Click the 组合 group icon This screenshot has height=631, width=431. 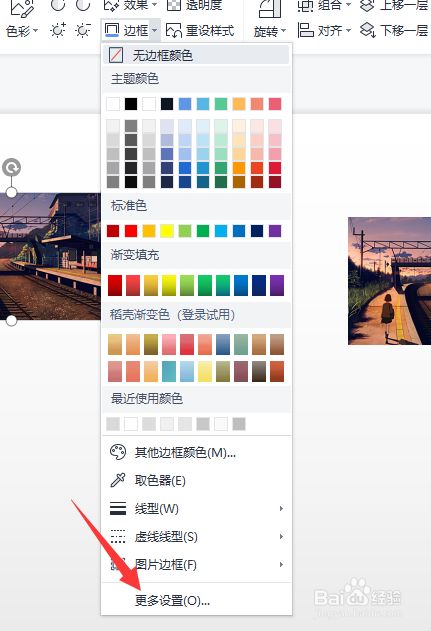point(305,6)
